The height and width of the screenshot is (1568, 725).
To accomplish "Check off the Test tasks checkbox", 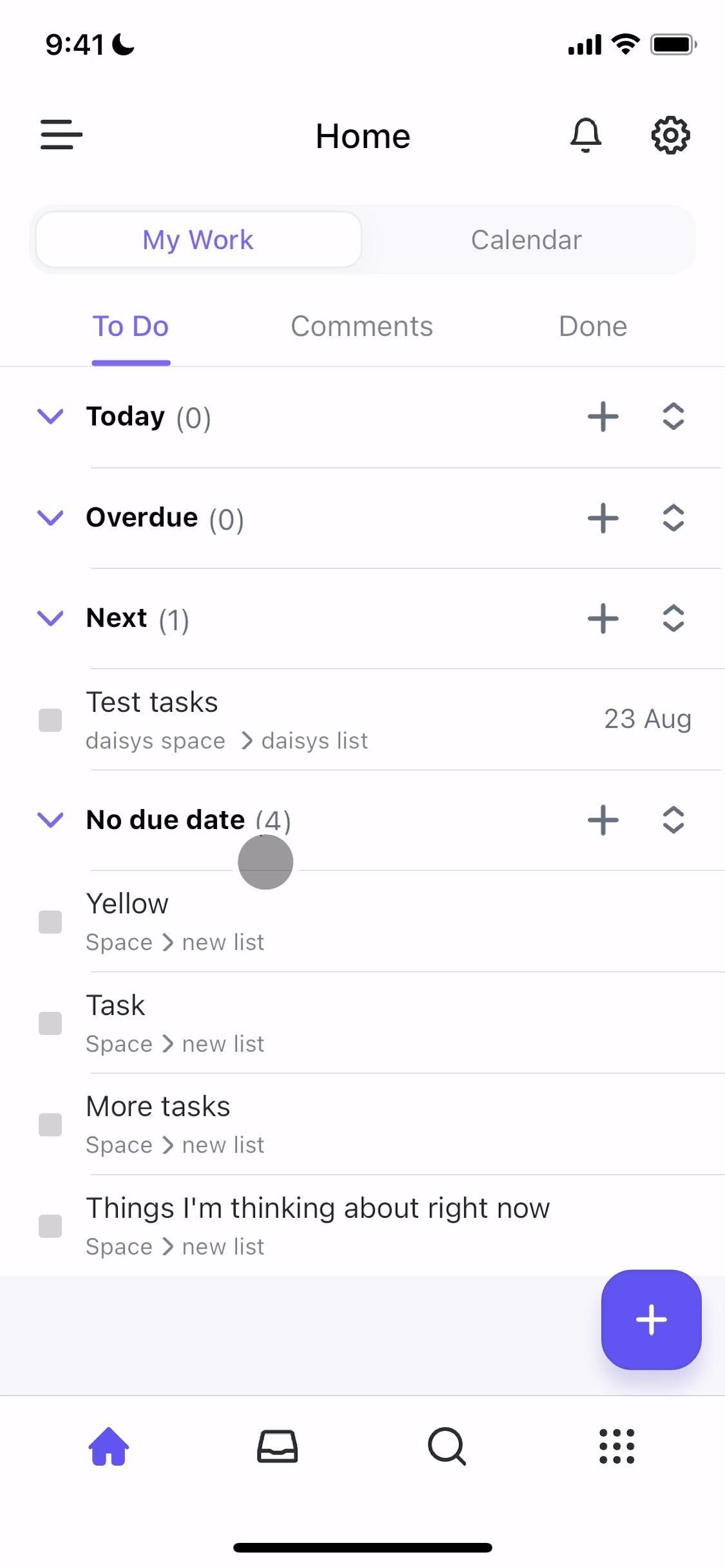I will point(50,720).
